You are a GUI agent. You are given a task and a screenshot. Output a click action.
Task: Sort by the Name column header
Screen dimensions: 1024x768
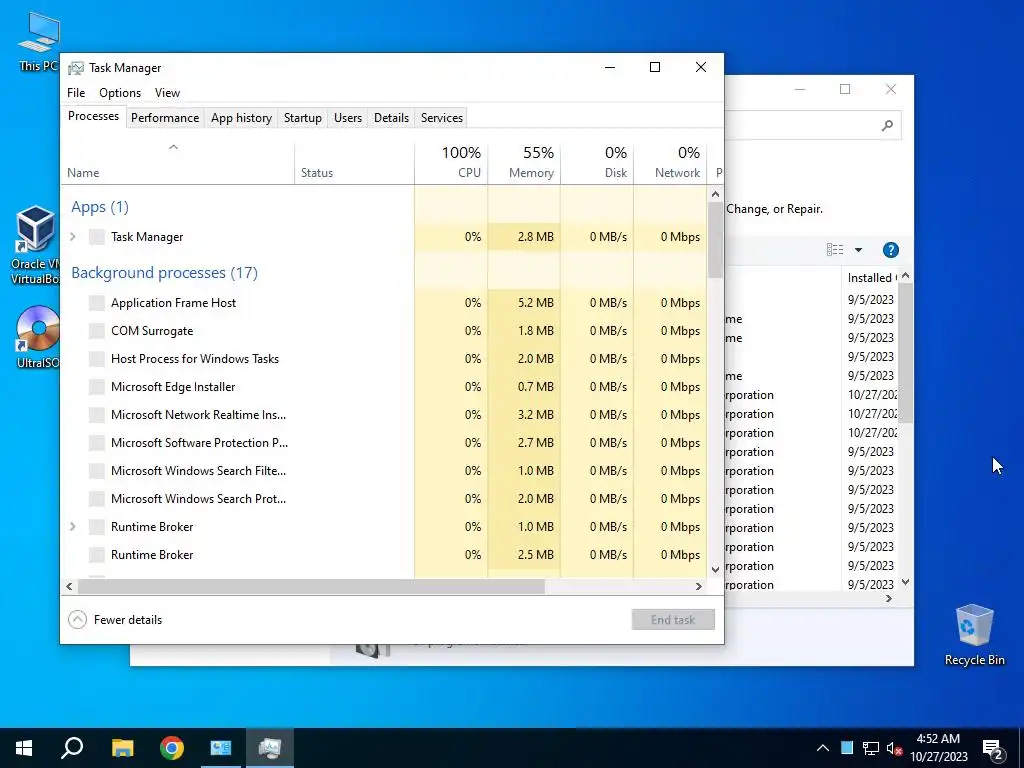(178, 162)
